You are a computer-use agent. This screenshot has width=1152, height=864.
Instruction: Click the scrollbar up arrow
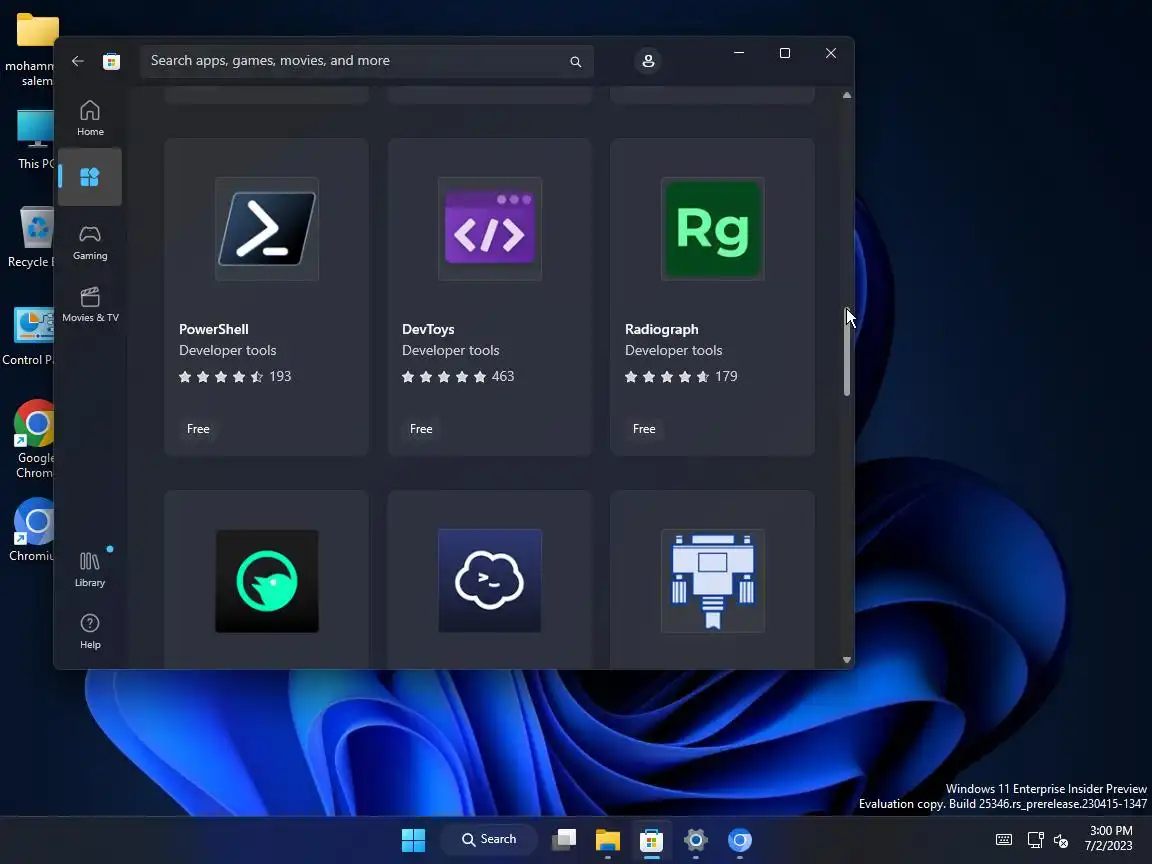(x=846, y=95)
